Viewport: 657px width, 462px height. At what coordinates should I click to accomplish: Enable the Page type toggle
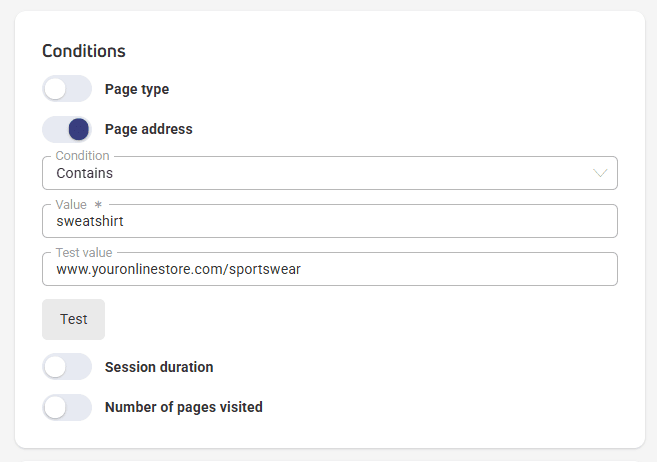coord(67,88)
